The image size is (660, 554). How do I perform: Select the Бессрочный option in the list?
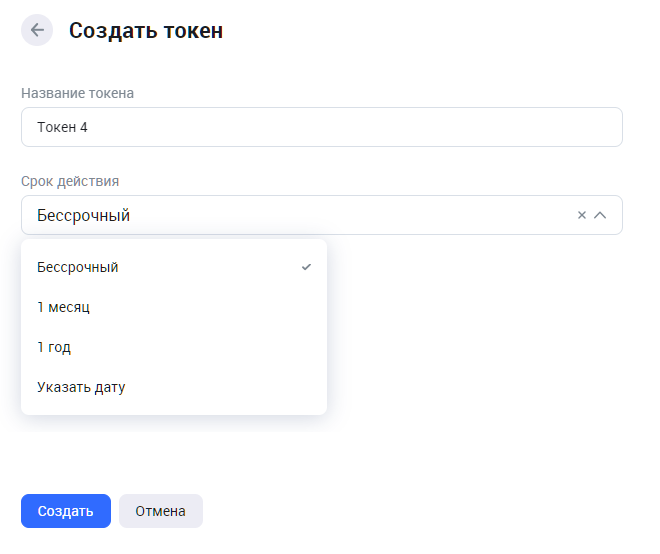click(78, 267)
